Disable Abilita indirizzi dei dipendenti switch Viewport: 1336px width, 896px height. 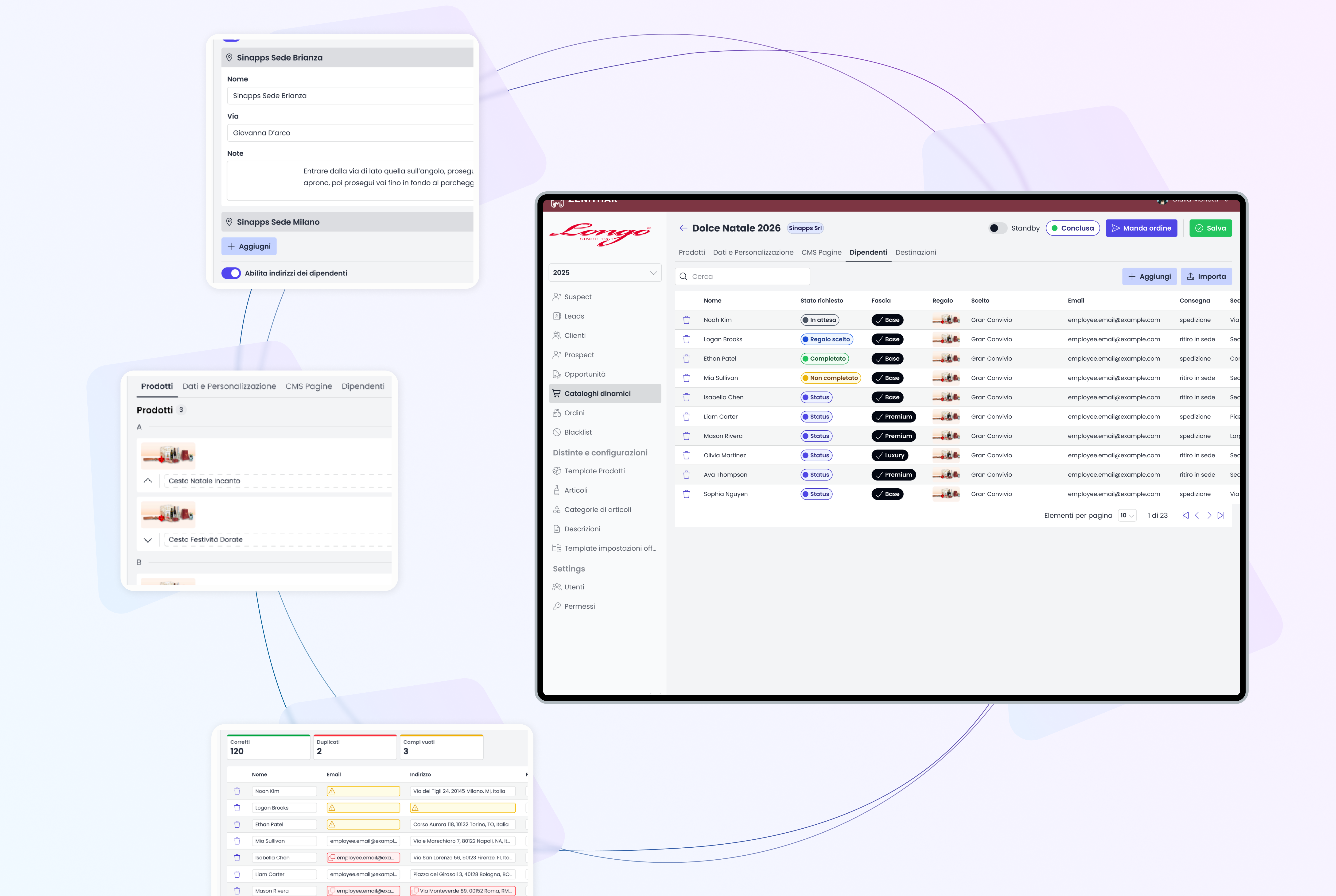pyautogui.click(x=231, y=273)
